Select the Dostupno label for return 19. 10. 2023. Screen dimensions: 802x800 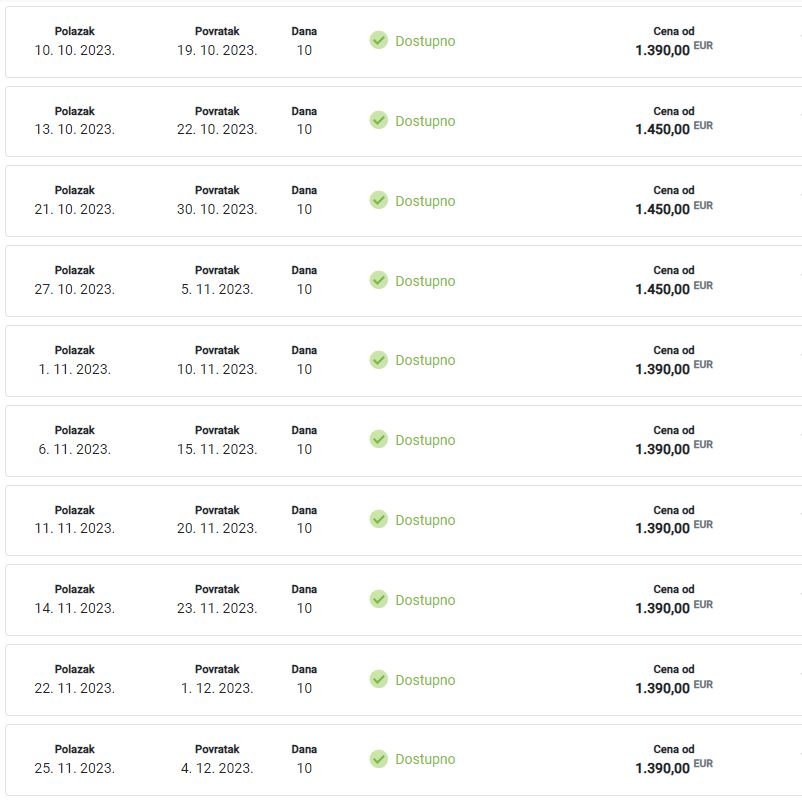tap(425, 41)
